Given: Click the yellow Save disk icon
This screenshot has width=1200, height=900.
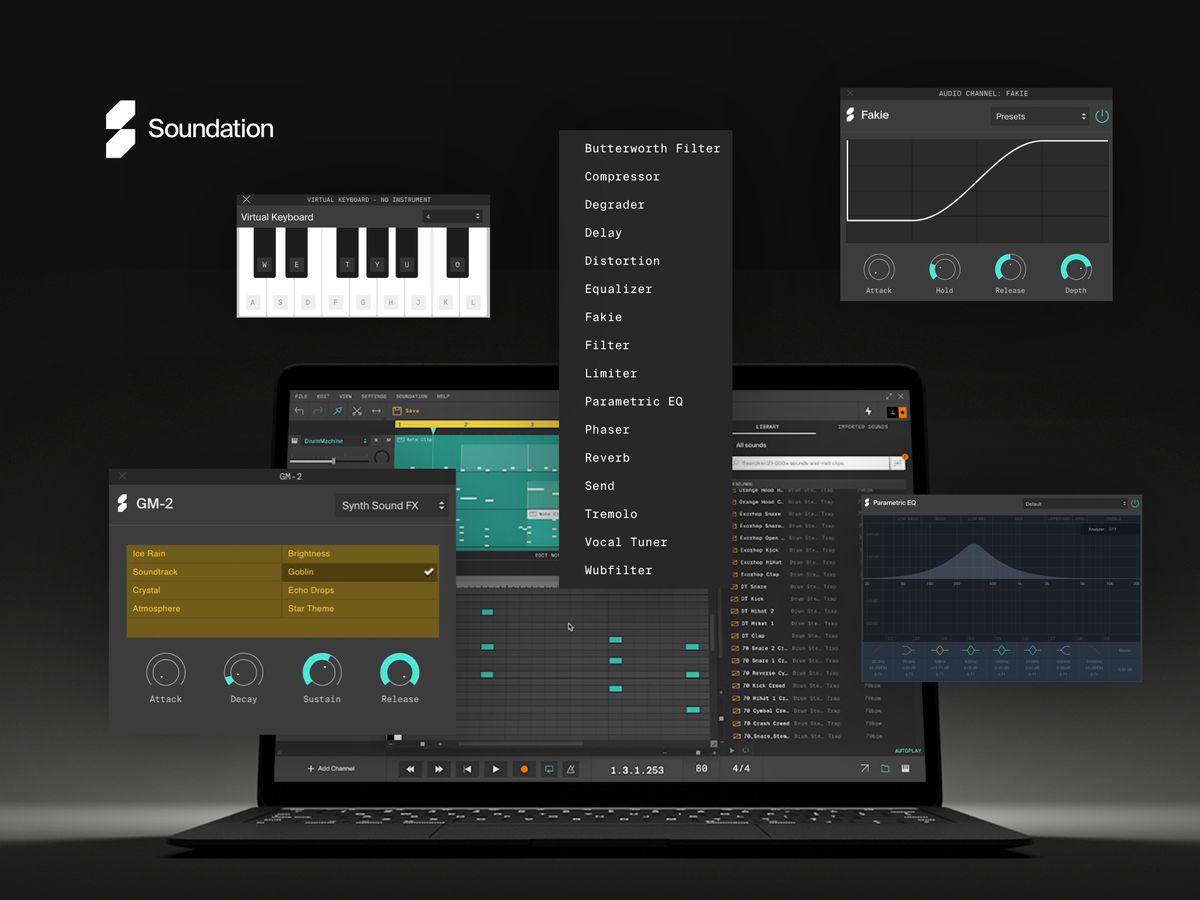Looking at the screenshot, I should (x=397, y=410).
